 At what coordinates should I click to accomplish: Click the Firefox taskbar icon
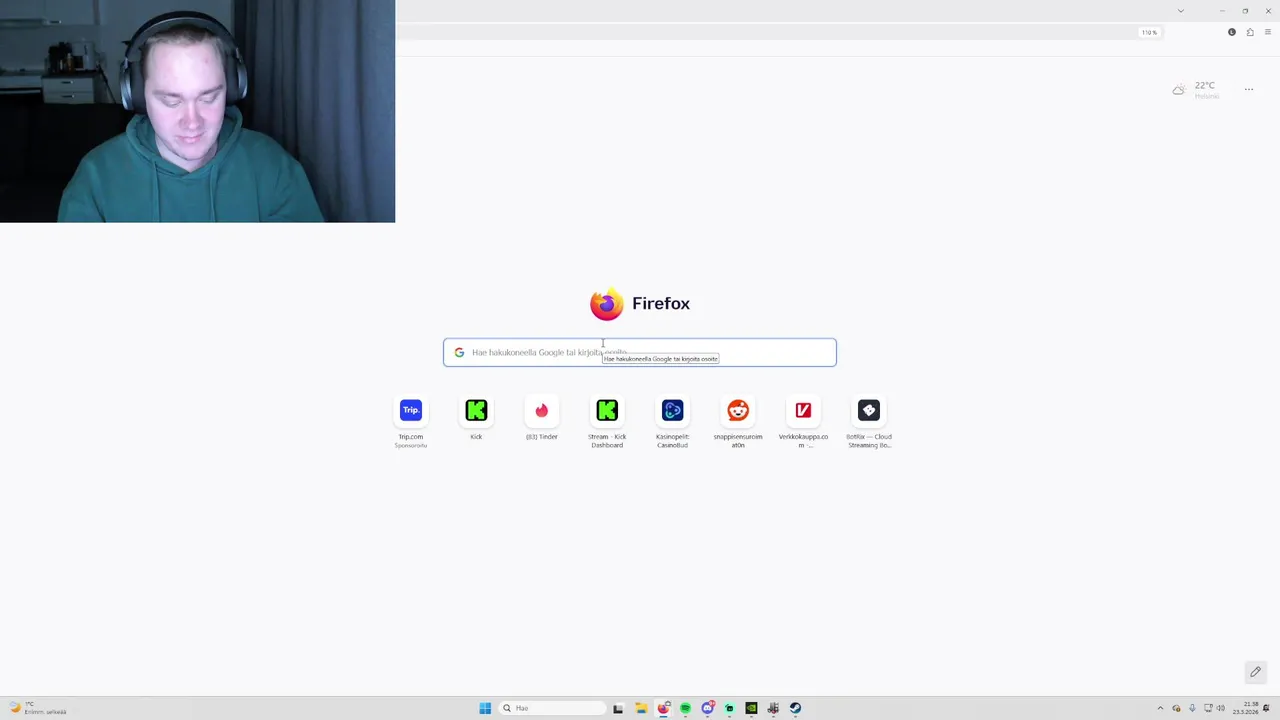(x=664, y=708)
